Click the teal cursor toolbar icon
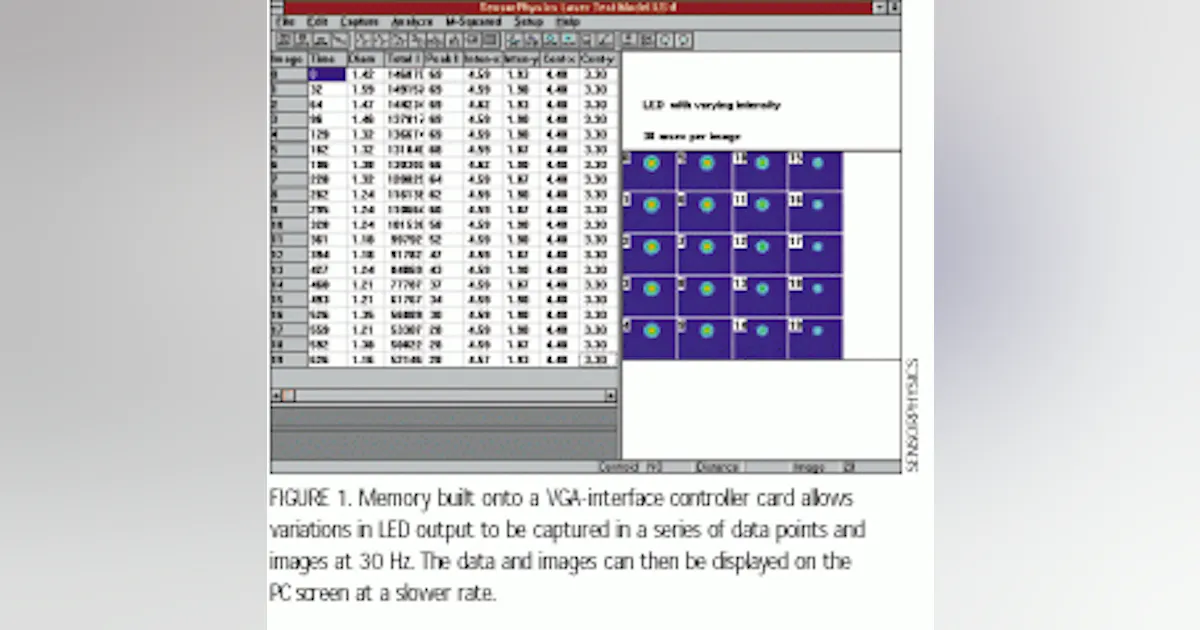The height and width of the screenshot is (630, 1200). click(x=512, y=41)
